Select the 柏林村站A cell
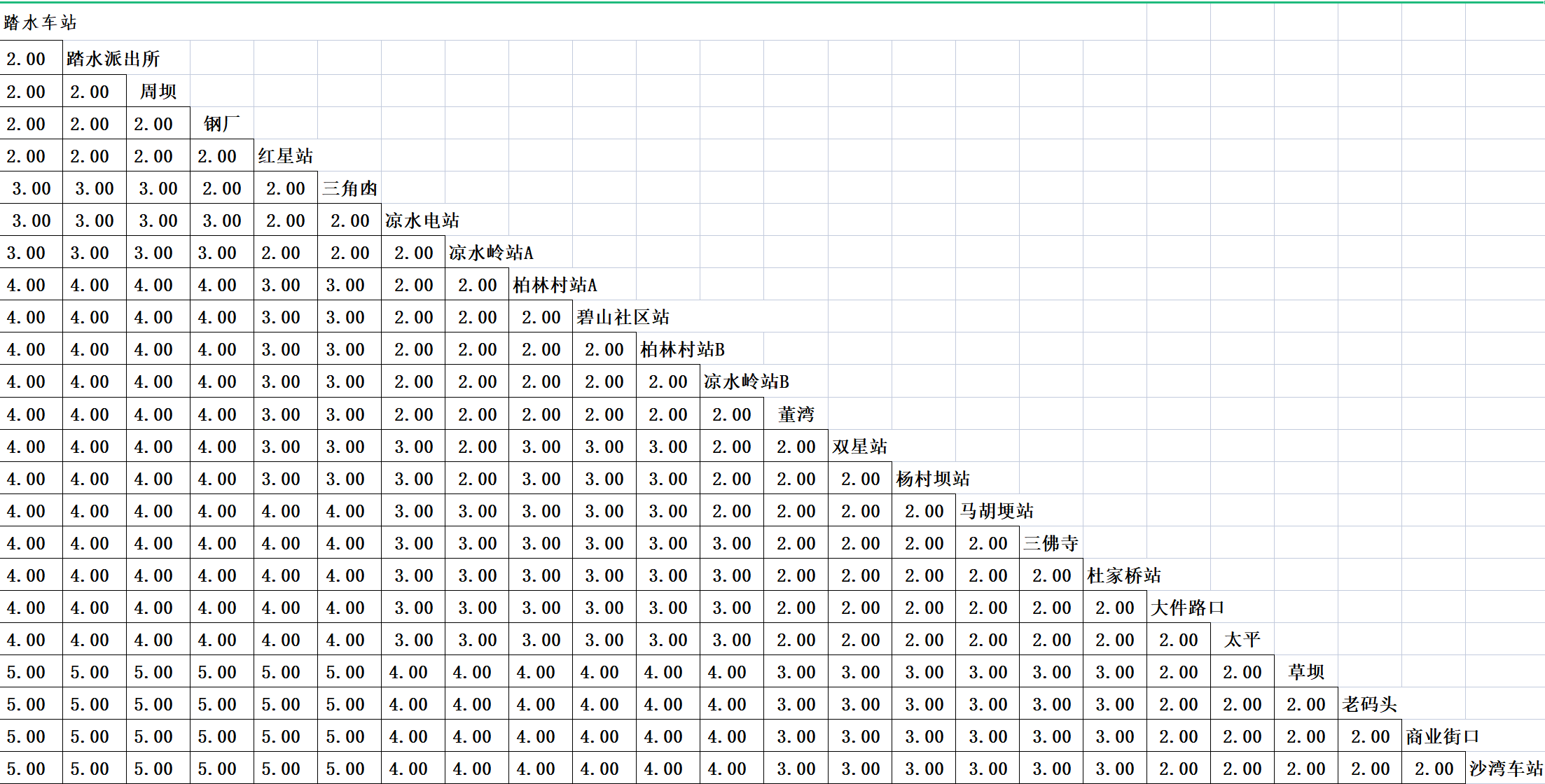Image resolution: width=1545 pixels, height=784 pixels. pos(555,284)
